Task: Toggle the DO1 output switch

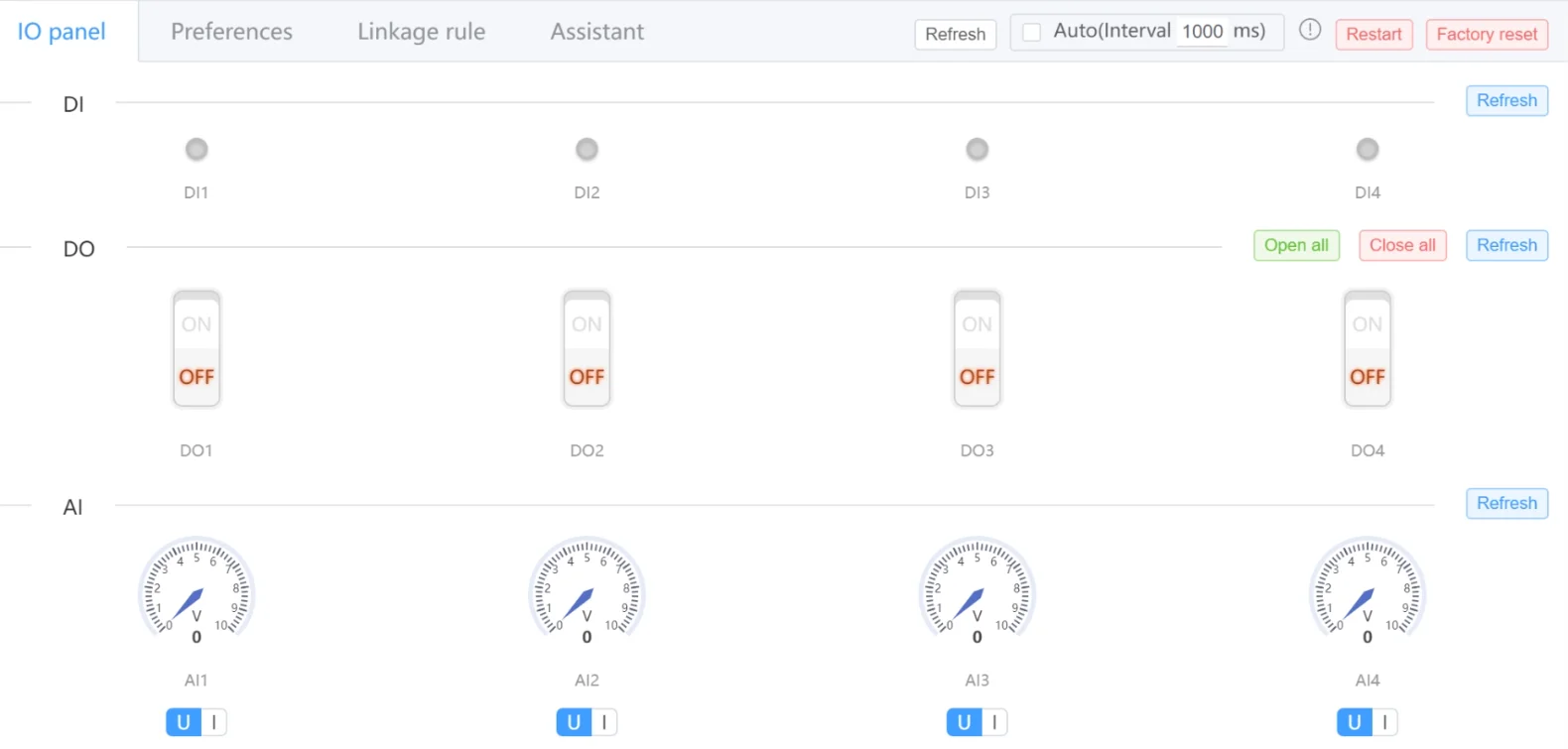Action: pyautogui.click(x=196, y=349)
